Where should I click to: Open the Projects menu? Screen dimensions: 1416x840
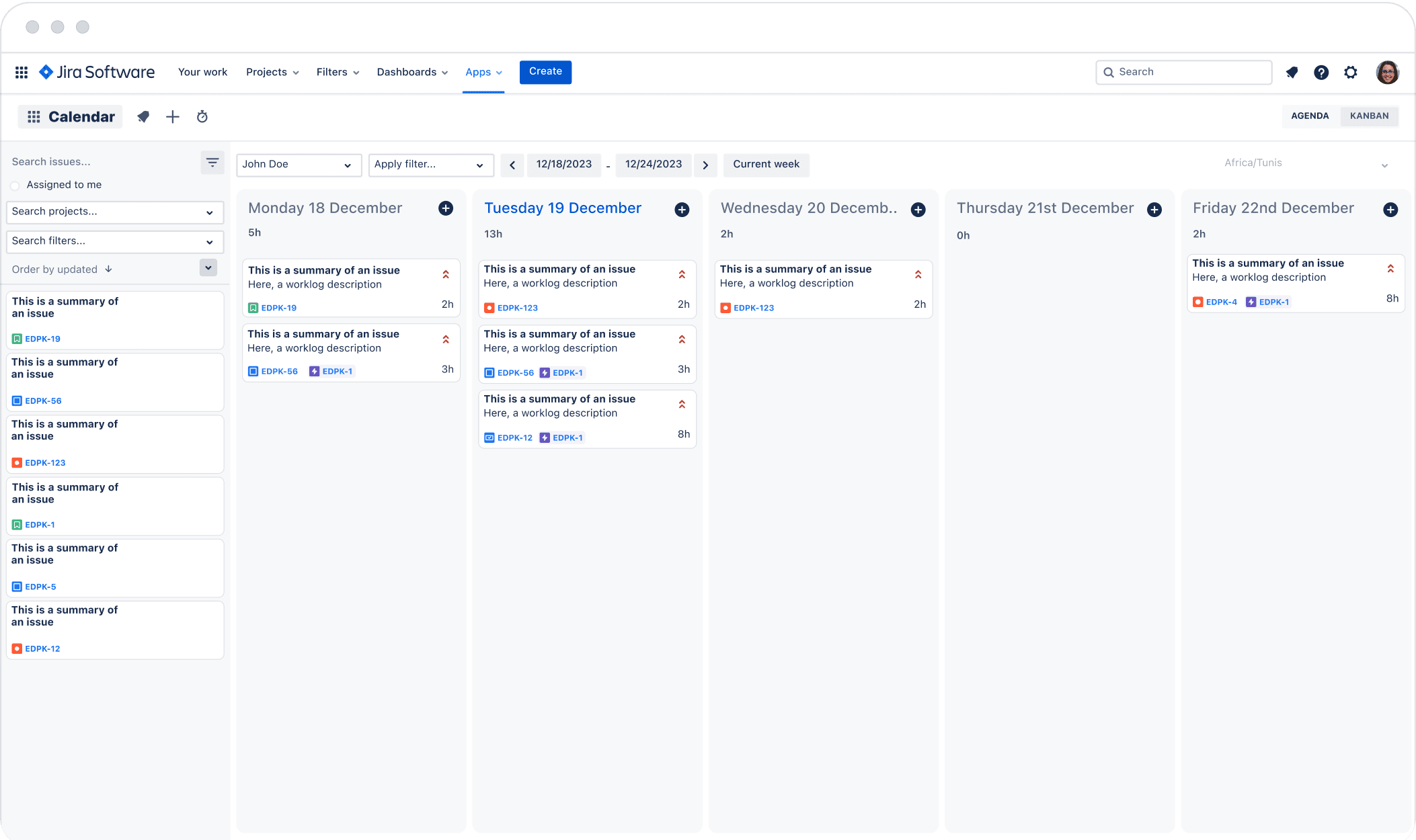(x=272, y=73)
